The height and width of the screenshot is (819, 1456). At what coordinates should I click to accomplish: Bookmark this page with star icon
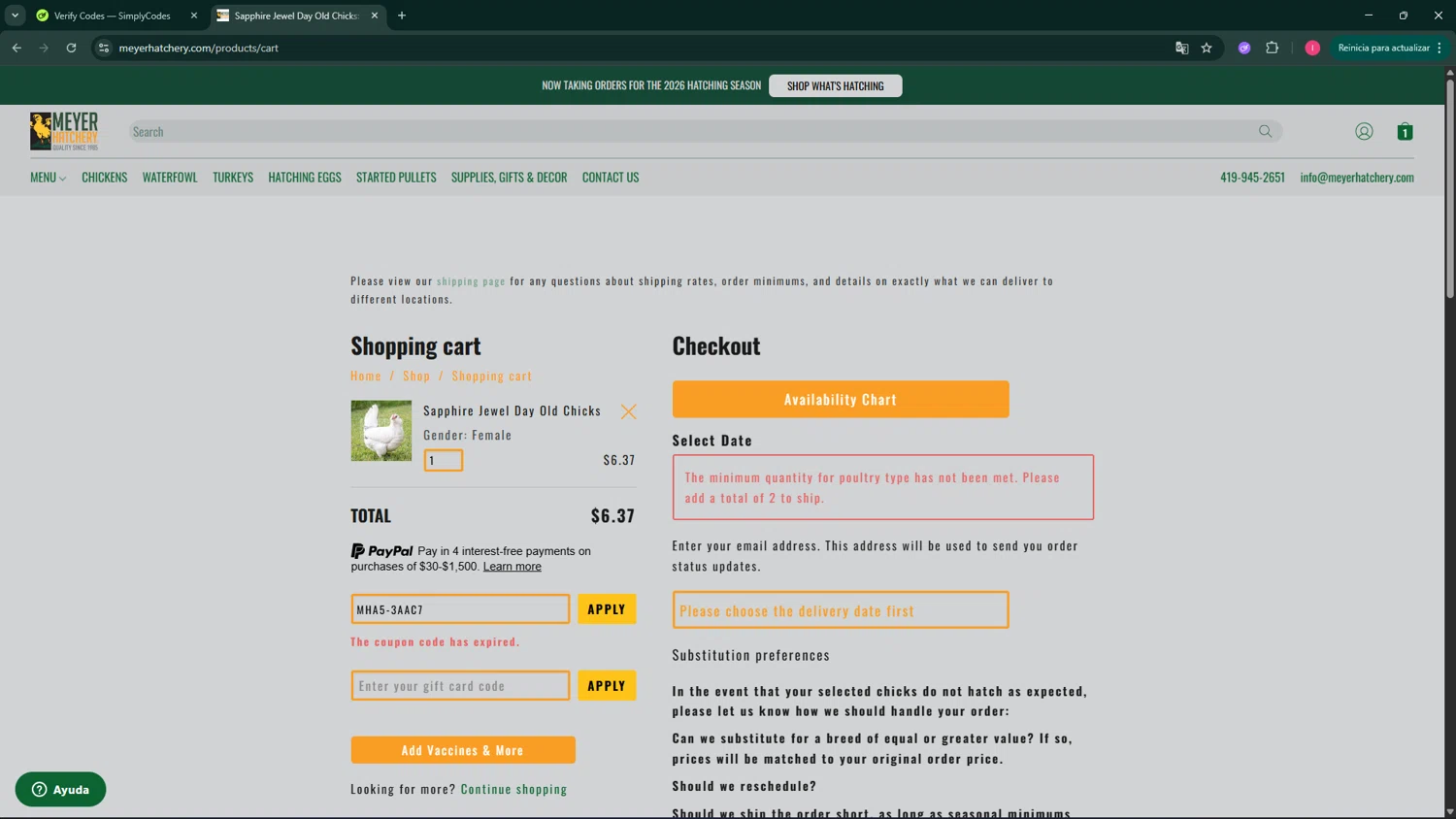point(1207,48)
